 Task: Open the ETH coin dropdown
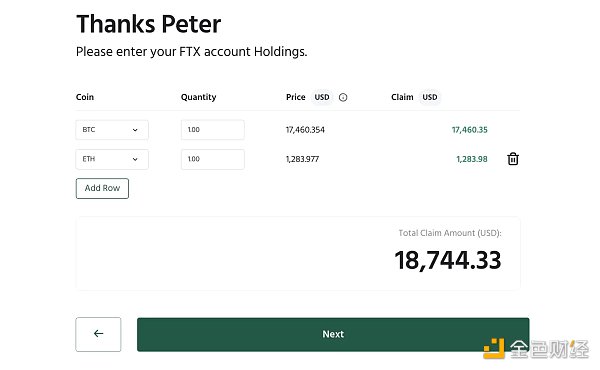[x=112, y=159]
